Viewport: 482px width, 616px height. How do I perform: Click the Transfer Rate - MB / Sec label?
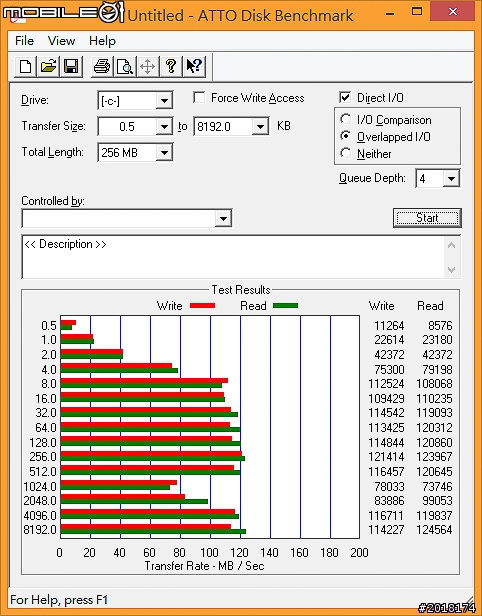coord(204,566)
